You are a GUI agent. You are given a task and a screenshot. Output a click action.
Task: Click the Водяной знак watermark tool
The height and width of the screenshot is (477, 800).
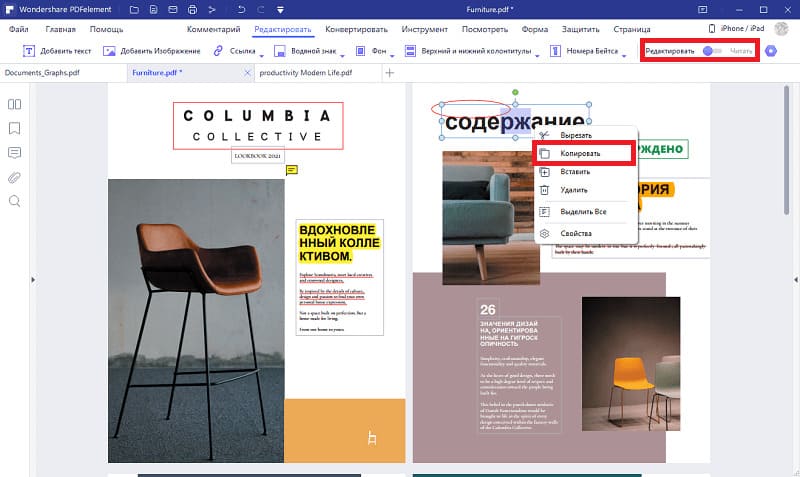(x=305, y=51)
